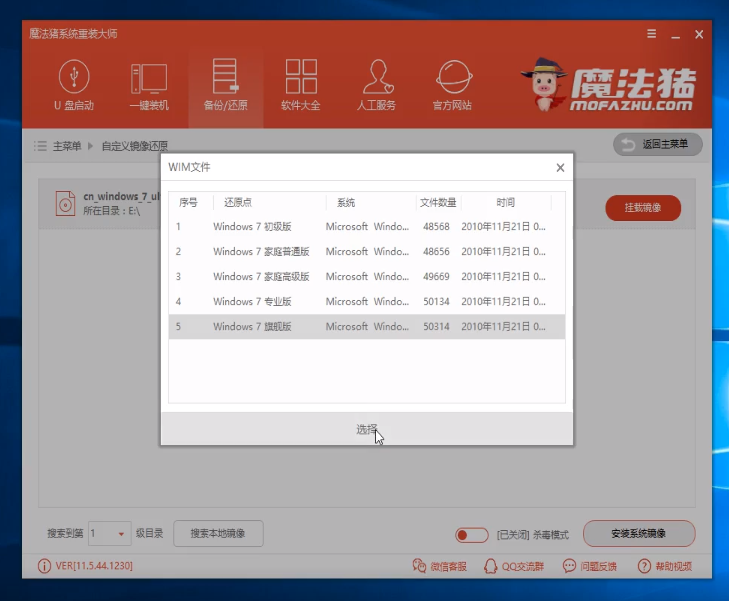
Task: Close the WIM文件 dialog
Action: pos(558,167)
